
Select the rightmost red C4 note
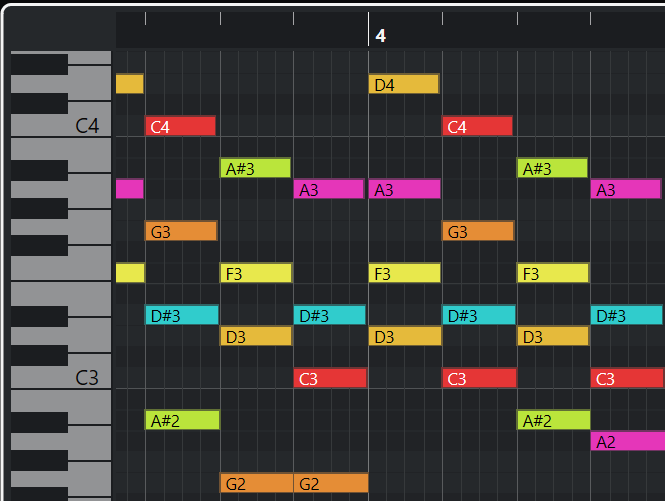(477, 127)
